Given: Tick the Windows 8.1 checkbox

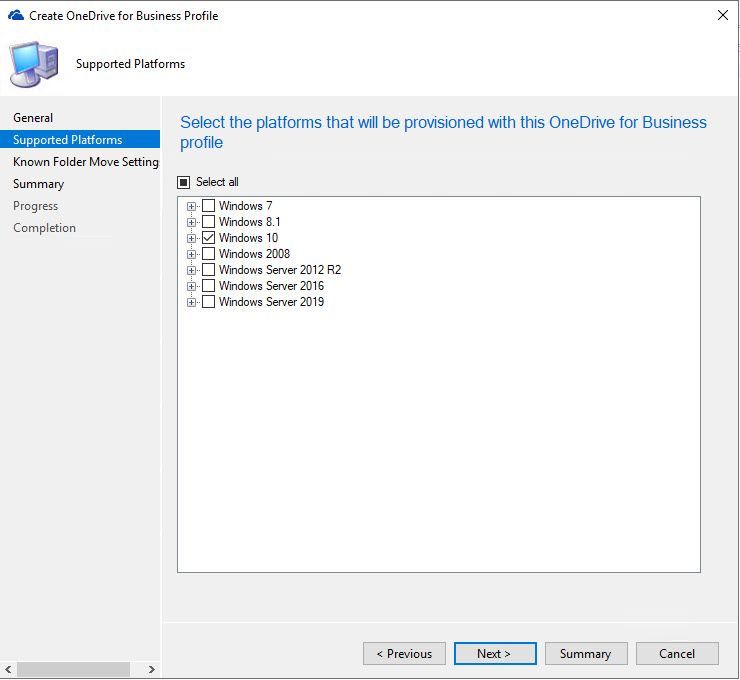Looking at the screenshot, I should [x=209, y=222].
